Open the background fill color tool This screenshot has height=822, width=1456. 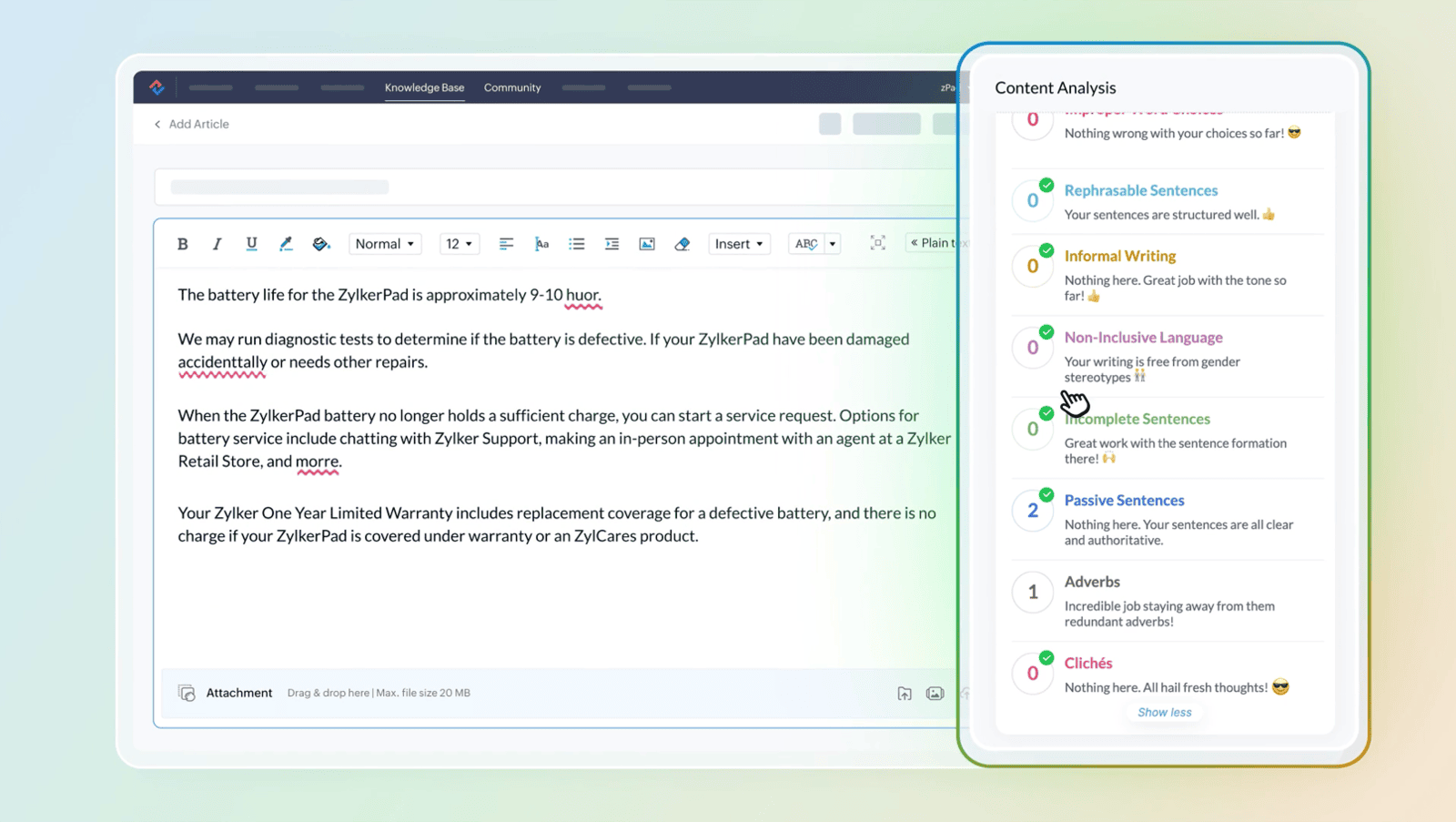tap(320, 244)
